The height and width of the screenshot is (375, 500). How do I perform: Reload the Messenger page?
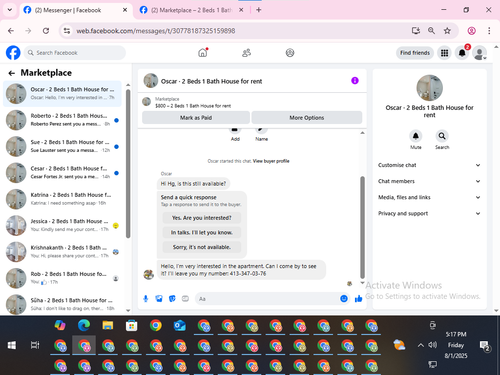(46, 31)
